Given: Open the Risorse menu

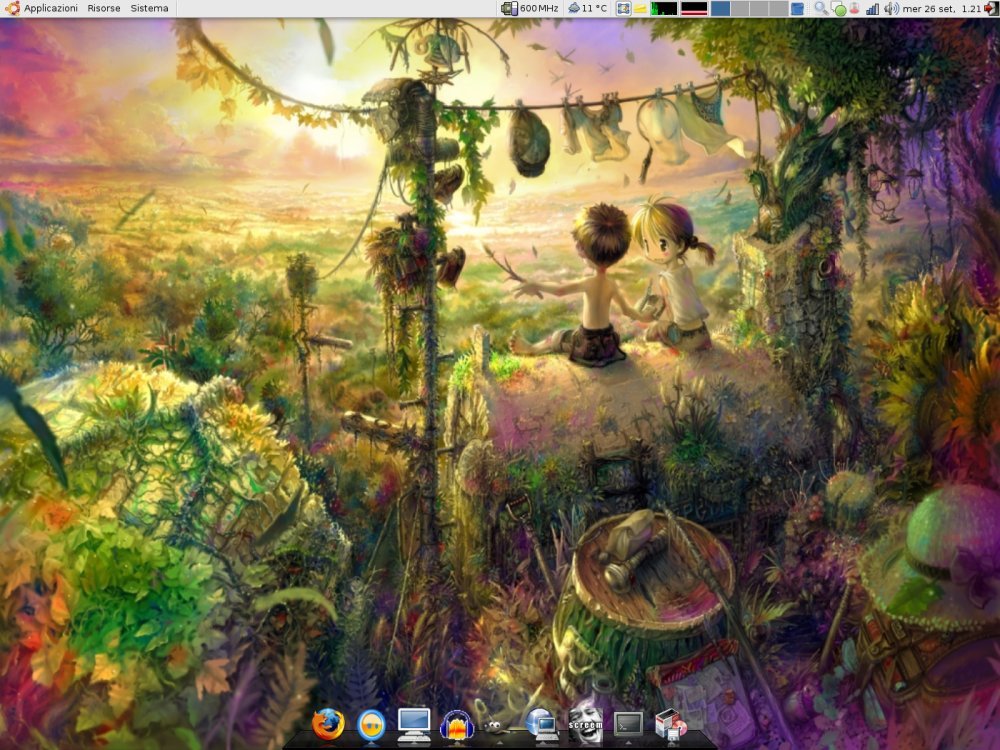Looking at the screenshot, I should [x=104, y=8].
